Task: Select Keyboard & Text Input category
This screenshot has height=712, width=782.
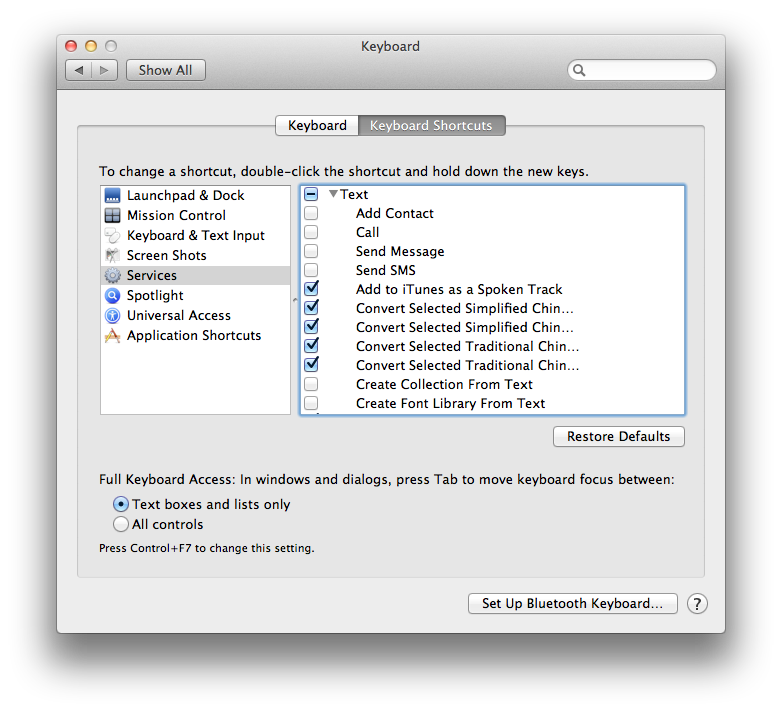Action: tap(196, 235)
